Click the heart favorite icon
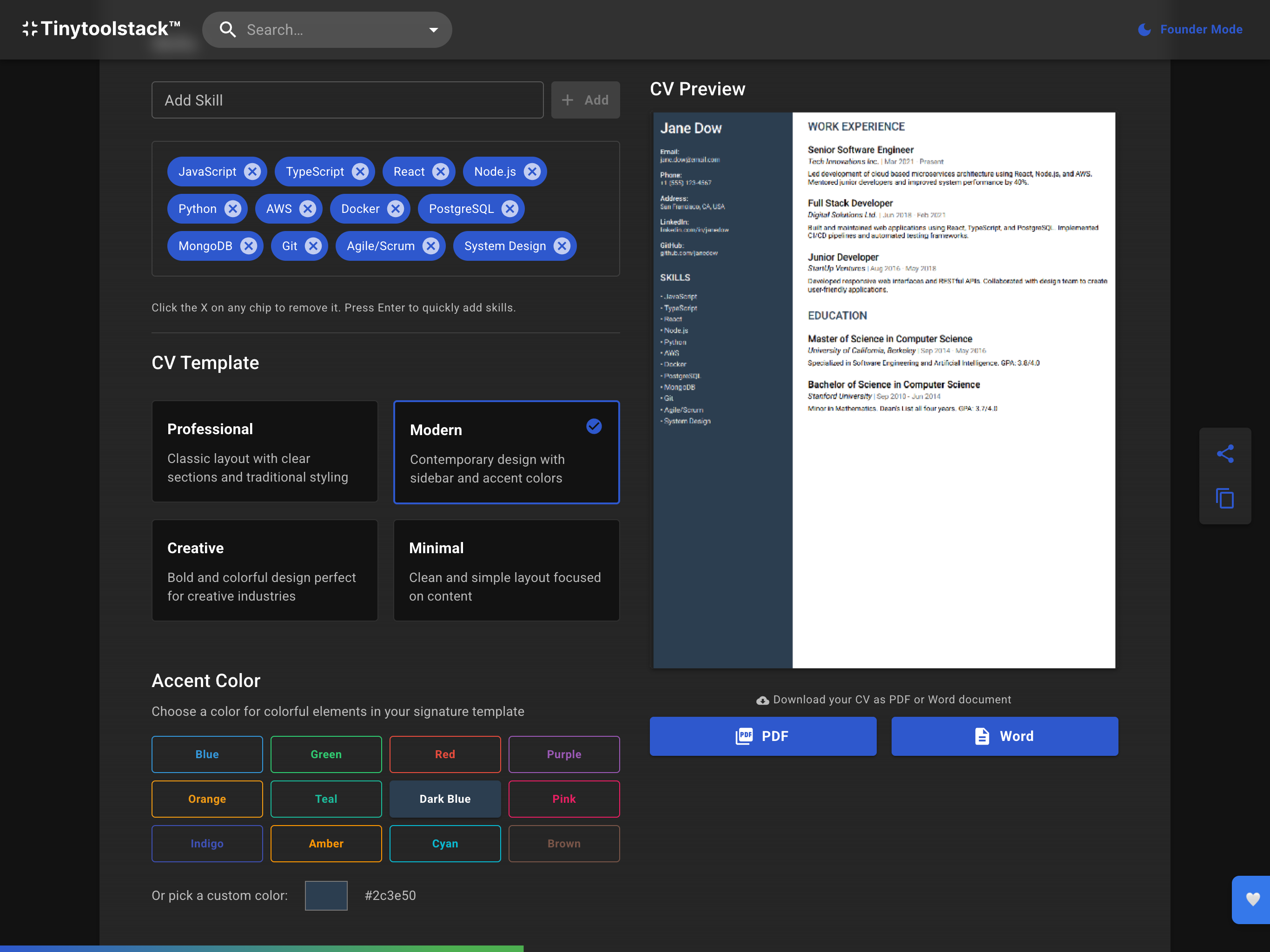This screenshot has width=1270, height=952. [1252, 899]
